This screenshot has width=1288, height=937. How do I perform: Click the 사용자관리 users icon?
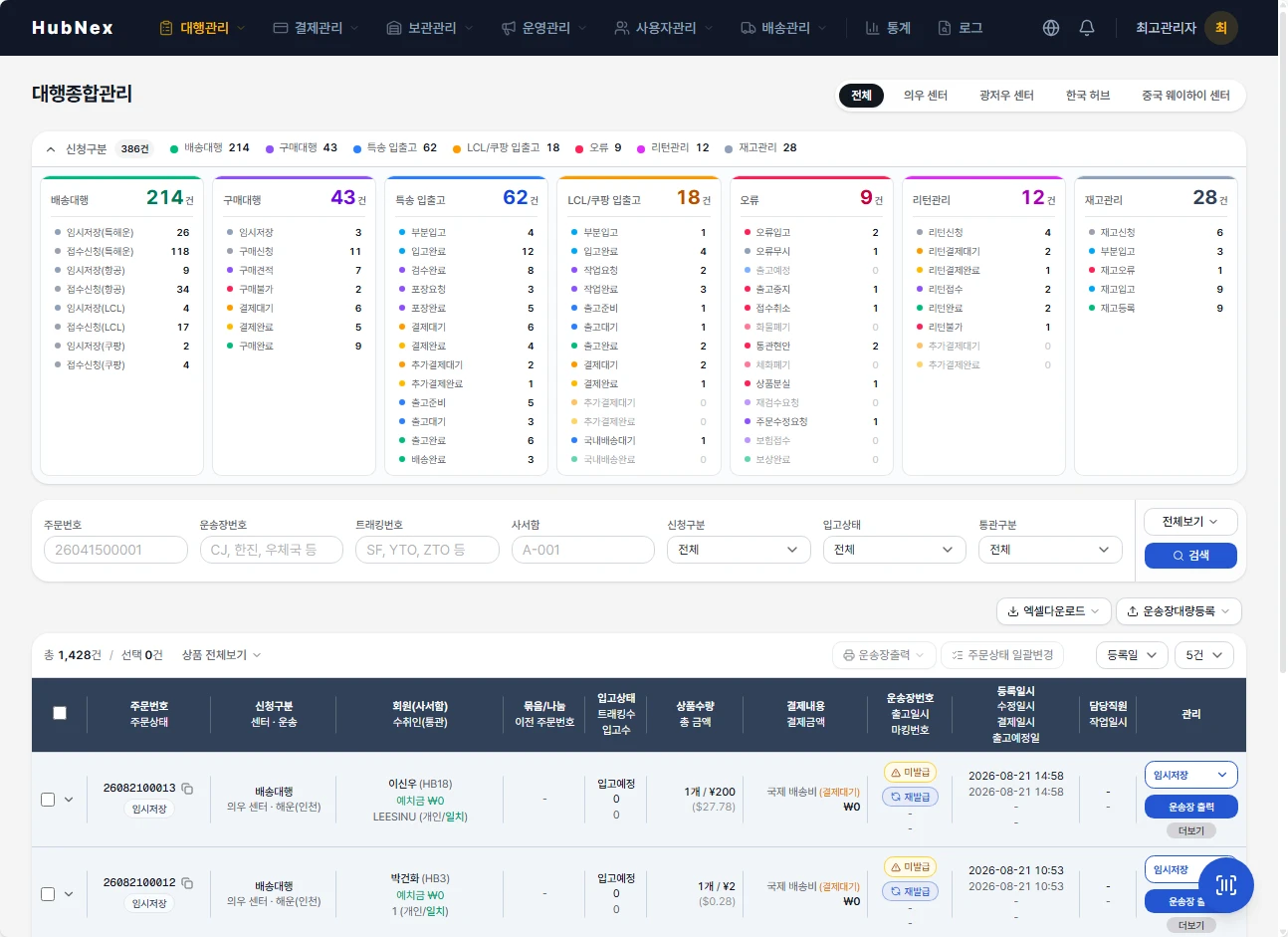(x=622, y=28)
